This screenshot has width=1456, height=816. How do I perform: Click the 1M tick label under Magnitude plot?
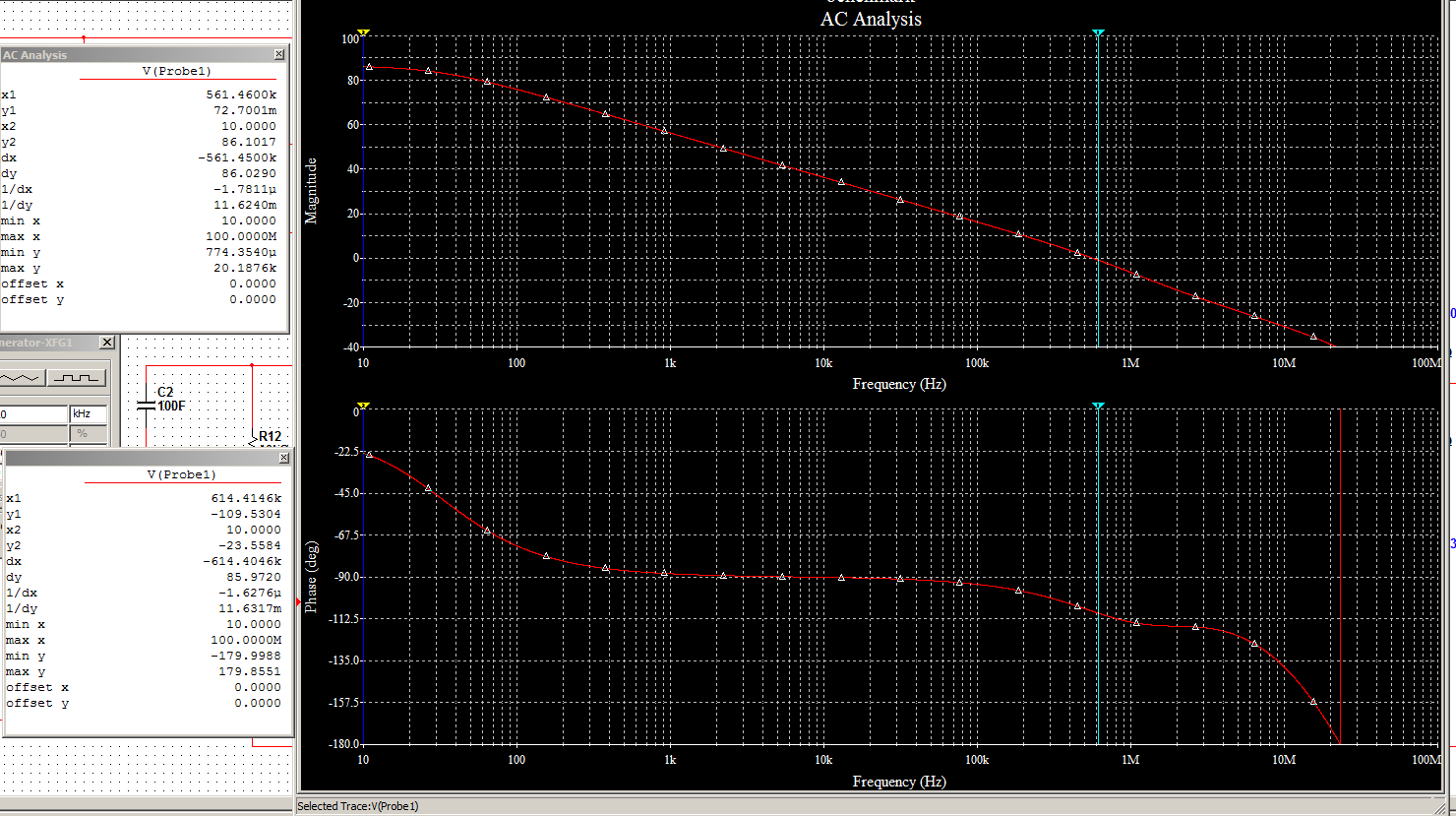coord(1130,363)
